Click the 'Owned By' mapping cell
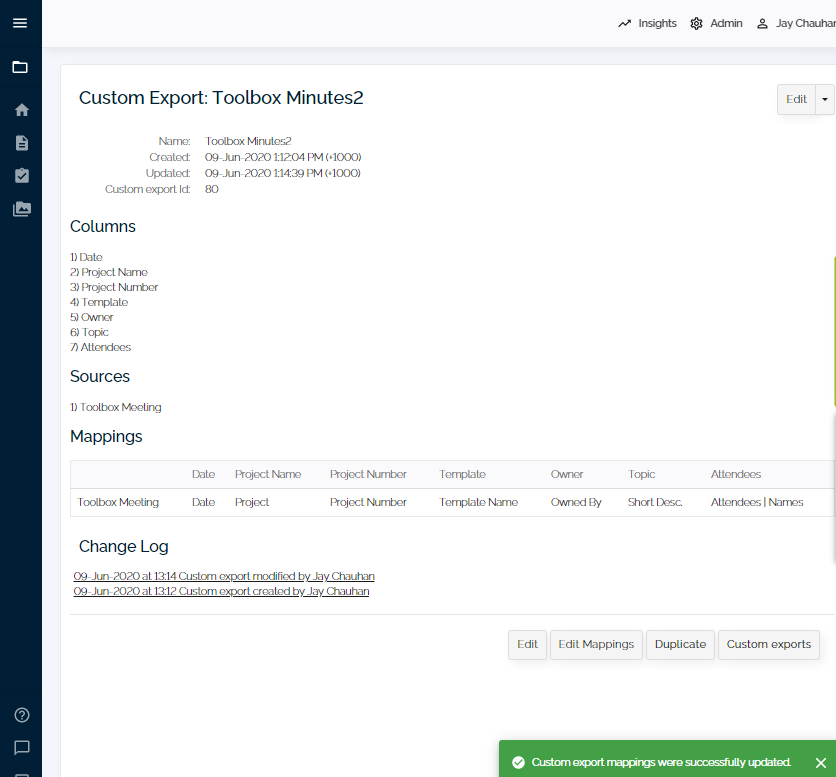 [x=576, y=502]
